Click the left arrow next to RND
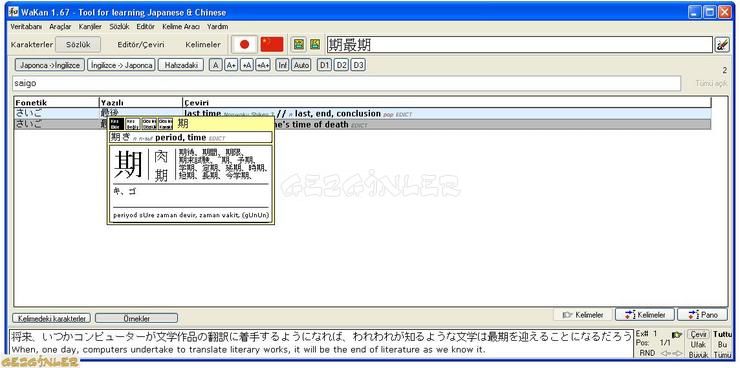The height and width of the screenshot is (368, 740). pos(664,353)
